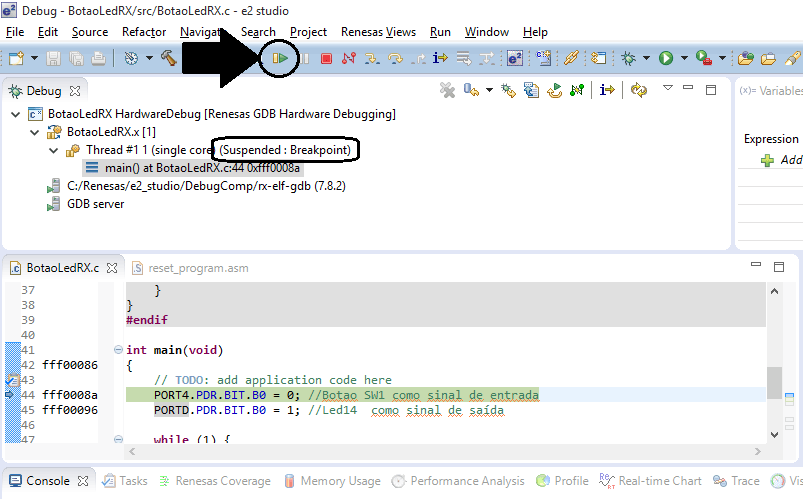Open the Debug launch dropdown arrow

tap(646, 58)
